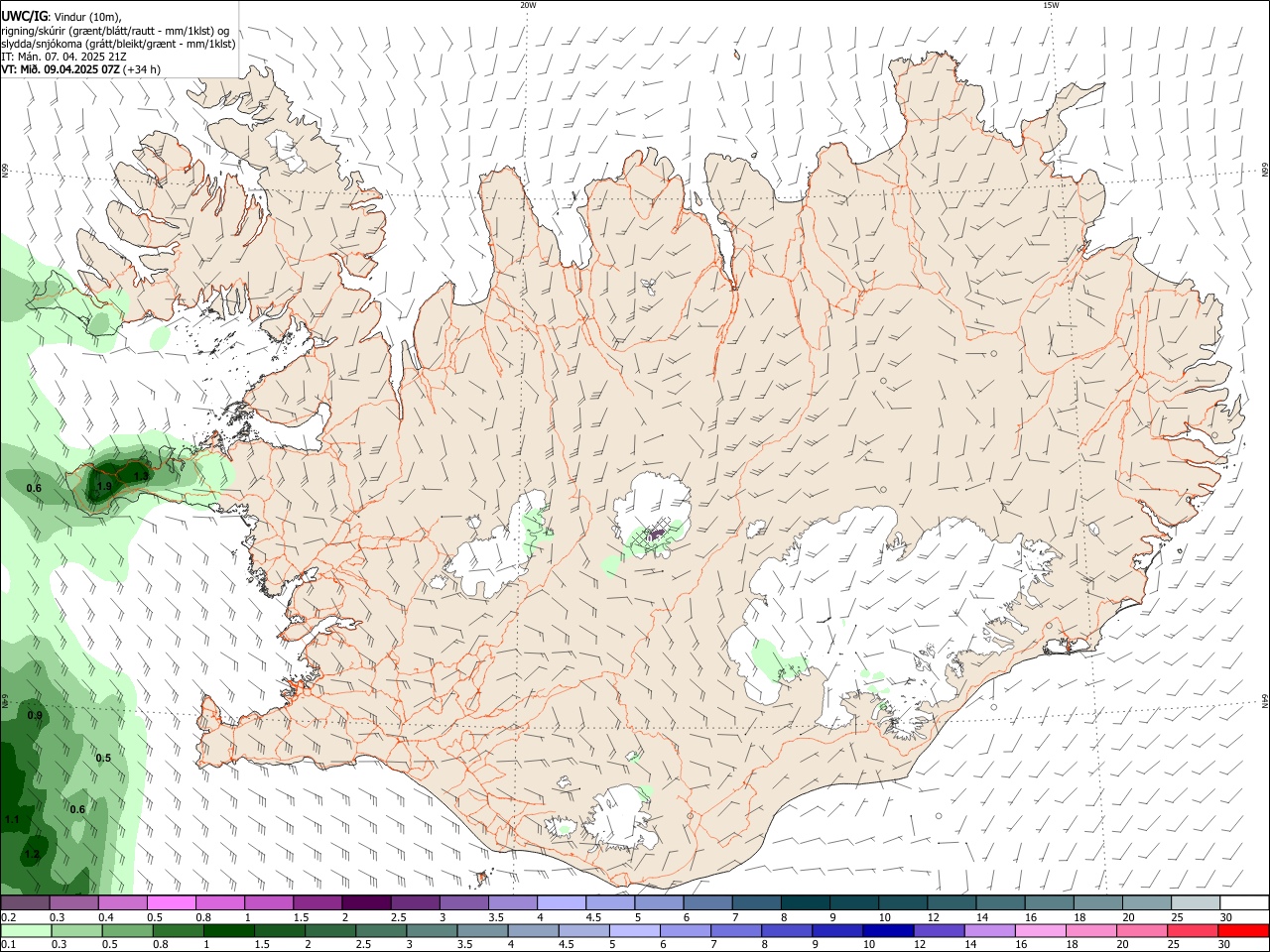
Task: Select the 1.3 precipitation value on map
Action: click(141, 476)
